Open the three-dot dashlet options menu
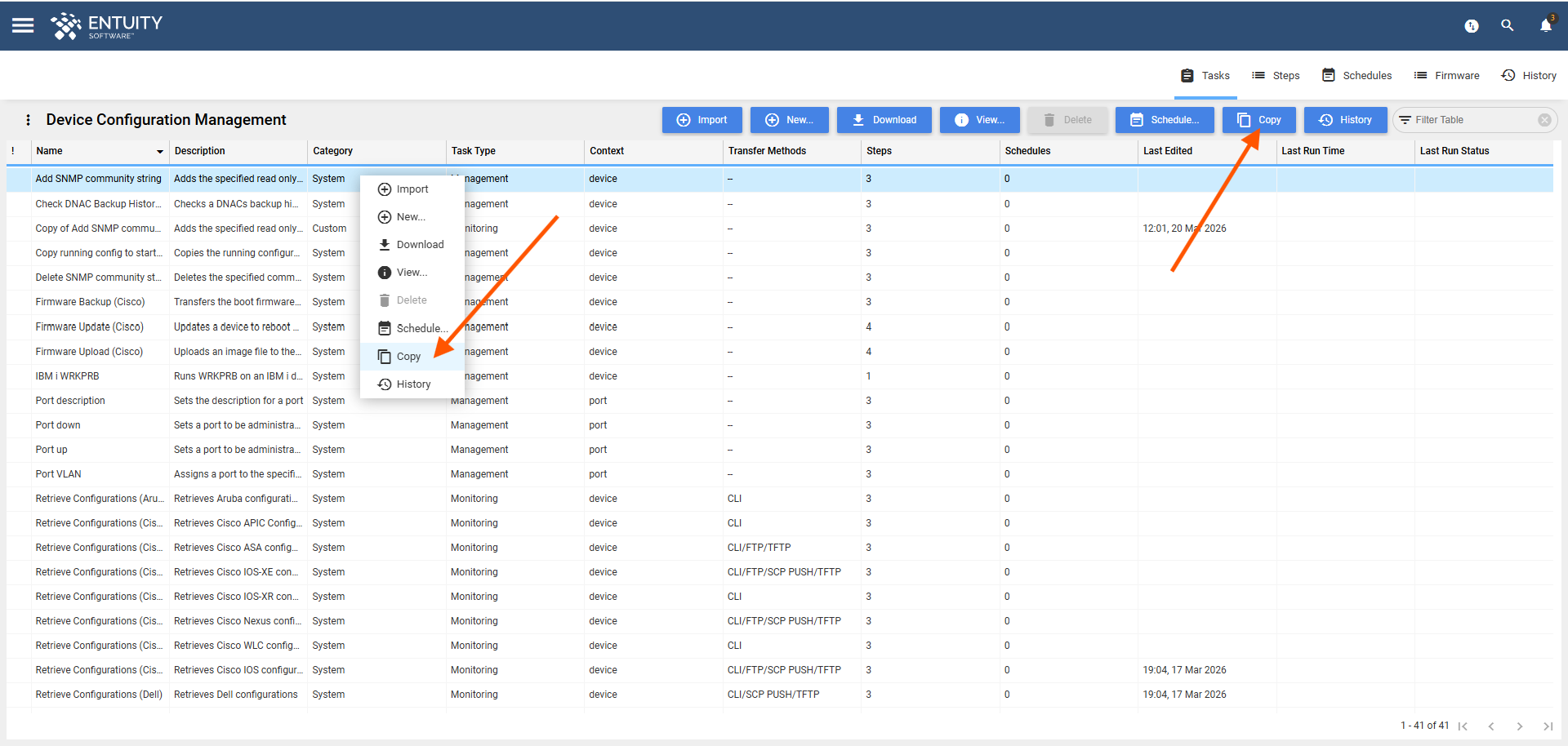 click(29, 120)
